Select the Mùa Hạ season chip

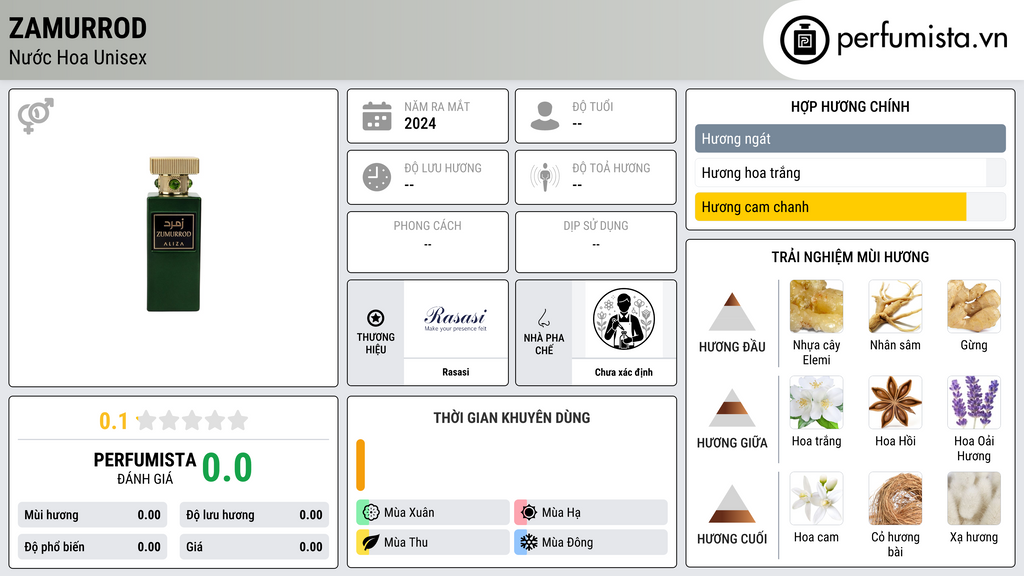point(591,513)
